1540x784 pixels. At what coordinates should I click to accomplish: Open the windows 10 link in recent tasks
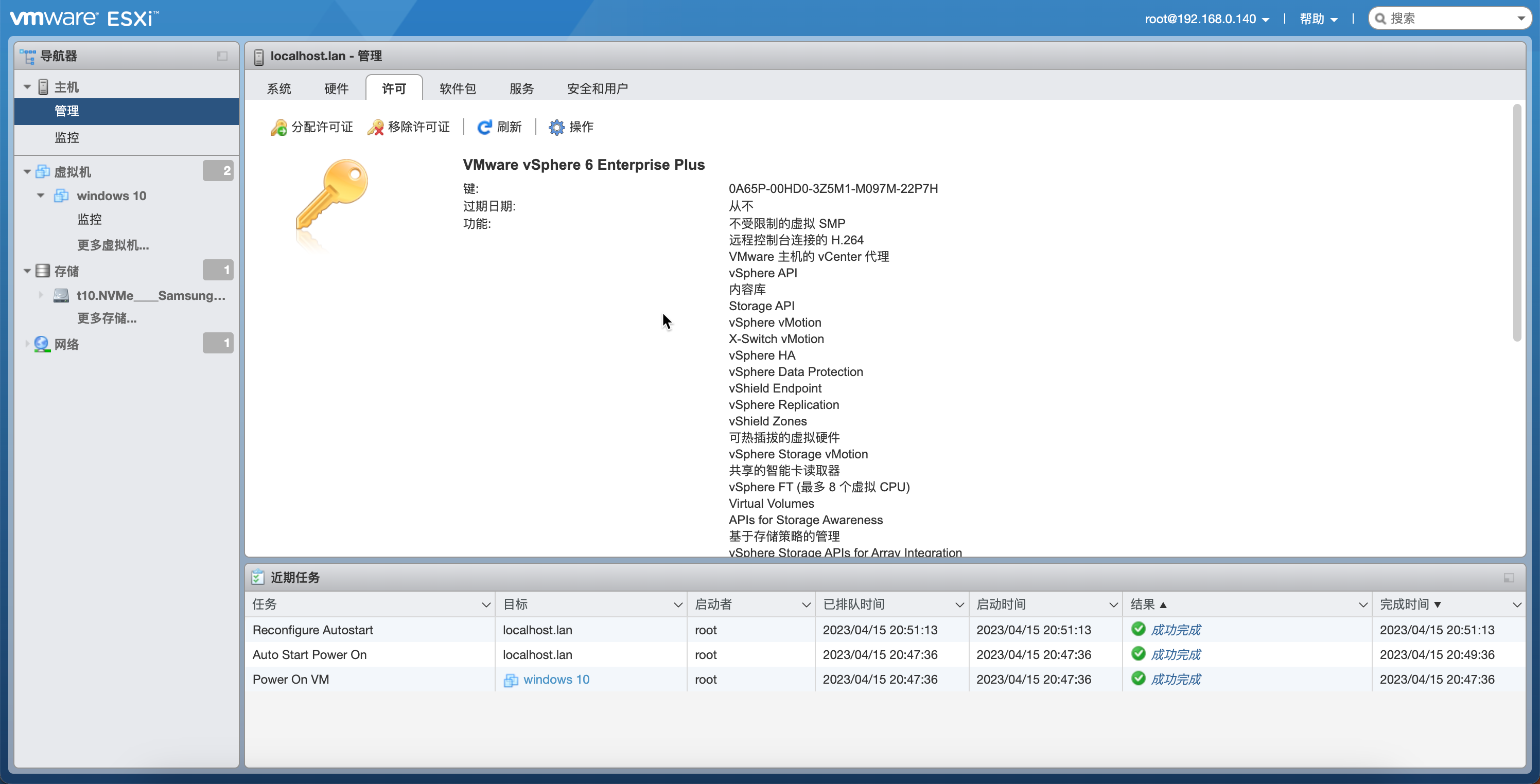tap(556, 680)
